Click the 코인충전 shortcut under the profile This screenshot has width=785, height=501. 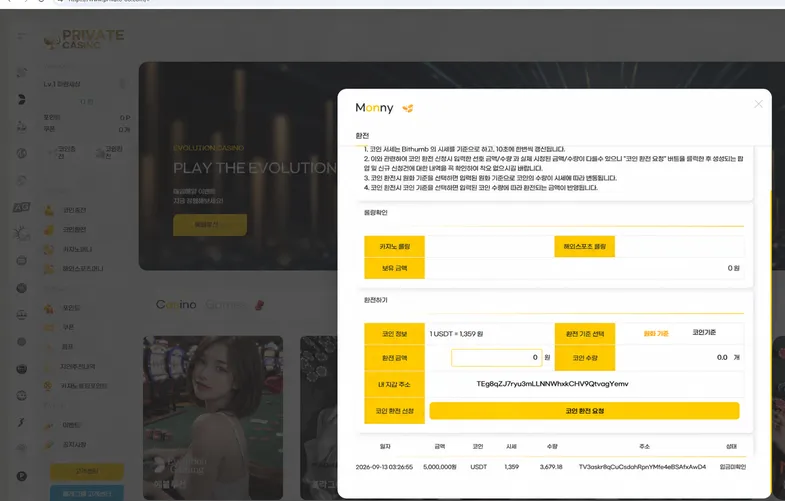click(63, 152)
